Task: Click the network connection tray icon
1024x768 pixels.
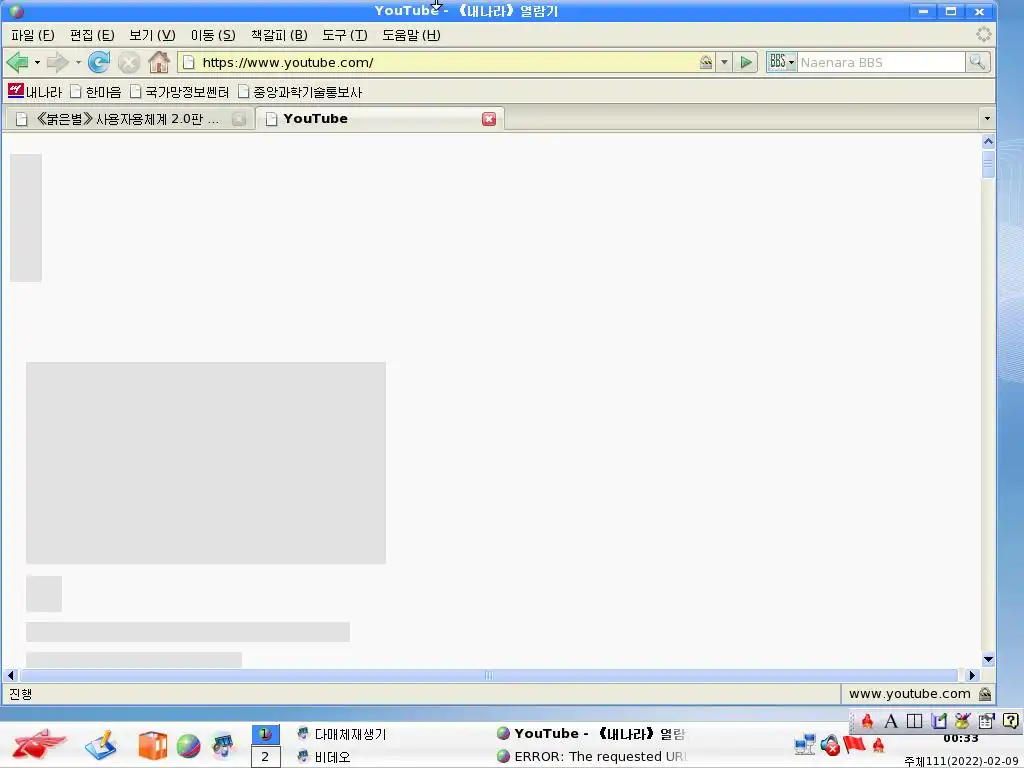Action: pyautogui.click(x=805, y=745)
